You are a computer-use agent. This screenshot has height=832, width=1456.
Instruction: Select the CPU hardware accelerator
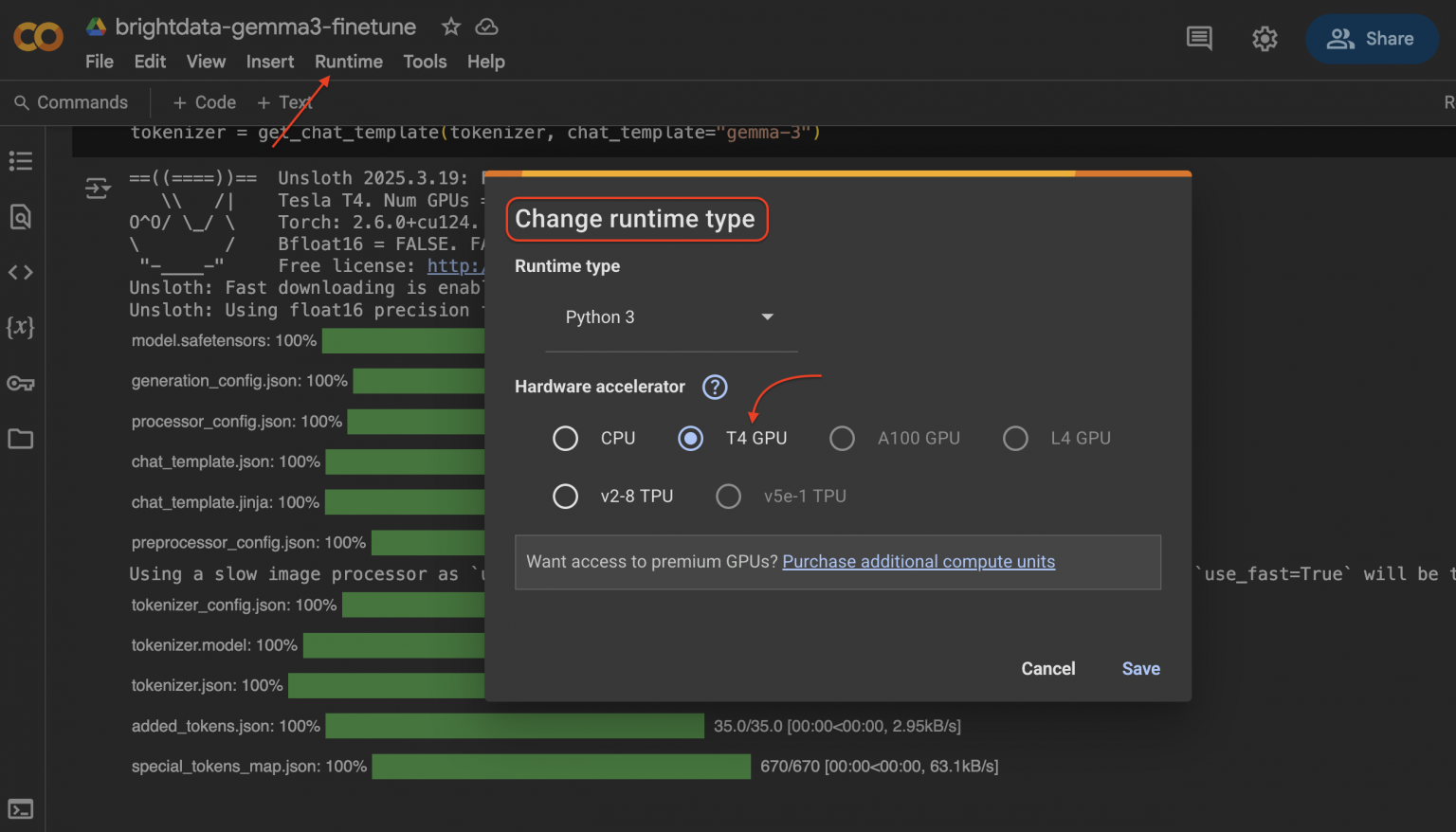coord(566,438)
